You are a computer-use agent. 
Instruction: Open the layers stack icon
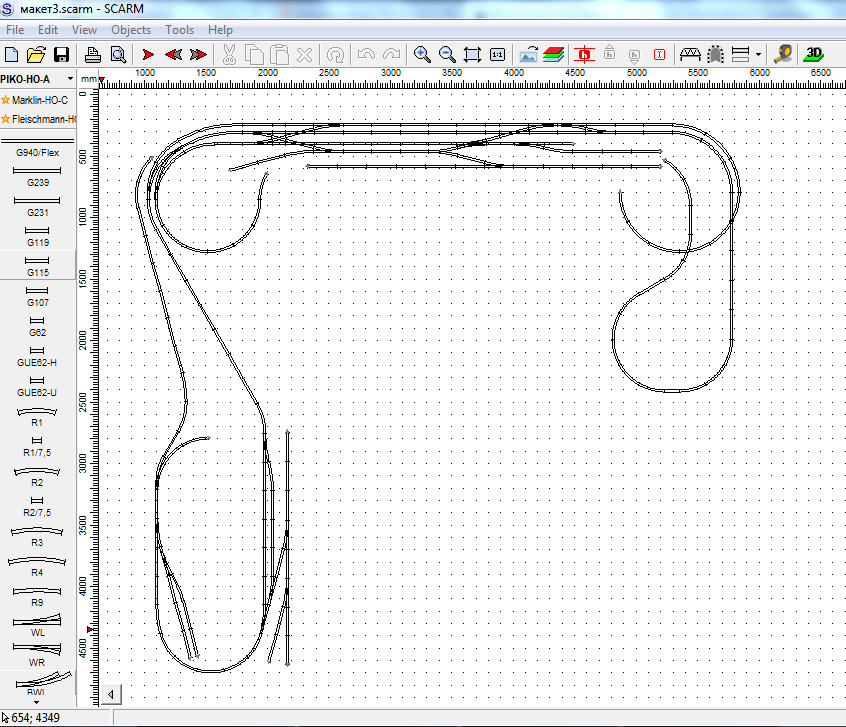click(554, 54)
